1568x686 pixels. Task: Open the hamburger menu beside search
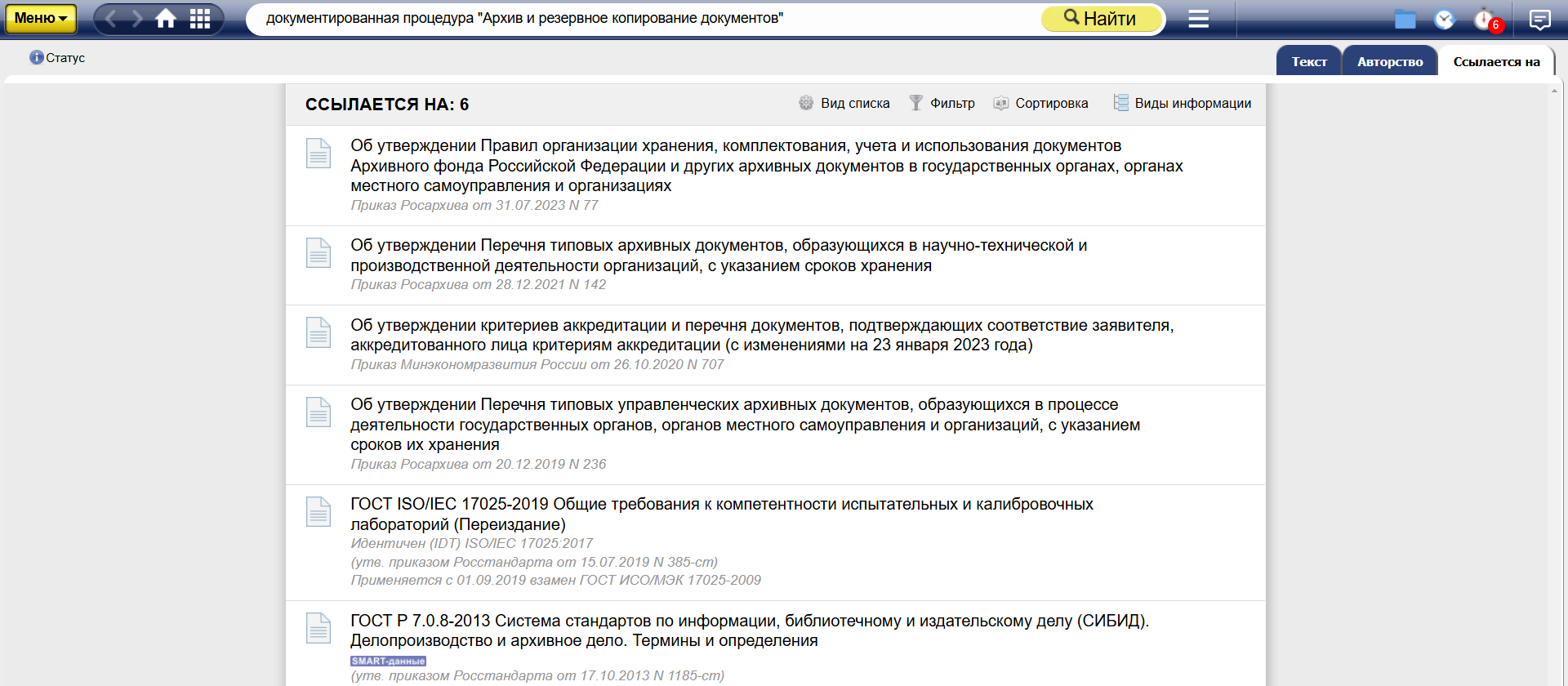coord(1198,19)
